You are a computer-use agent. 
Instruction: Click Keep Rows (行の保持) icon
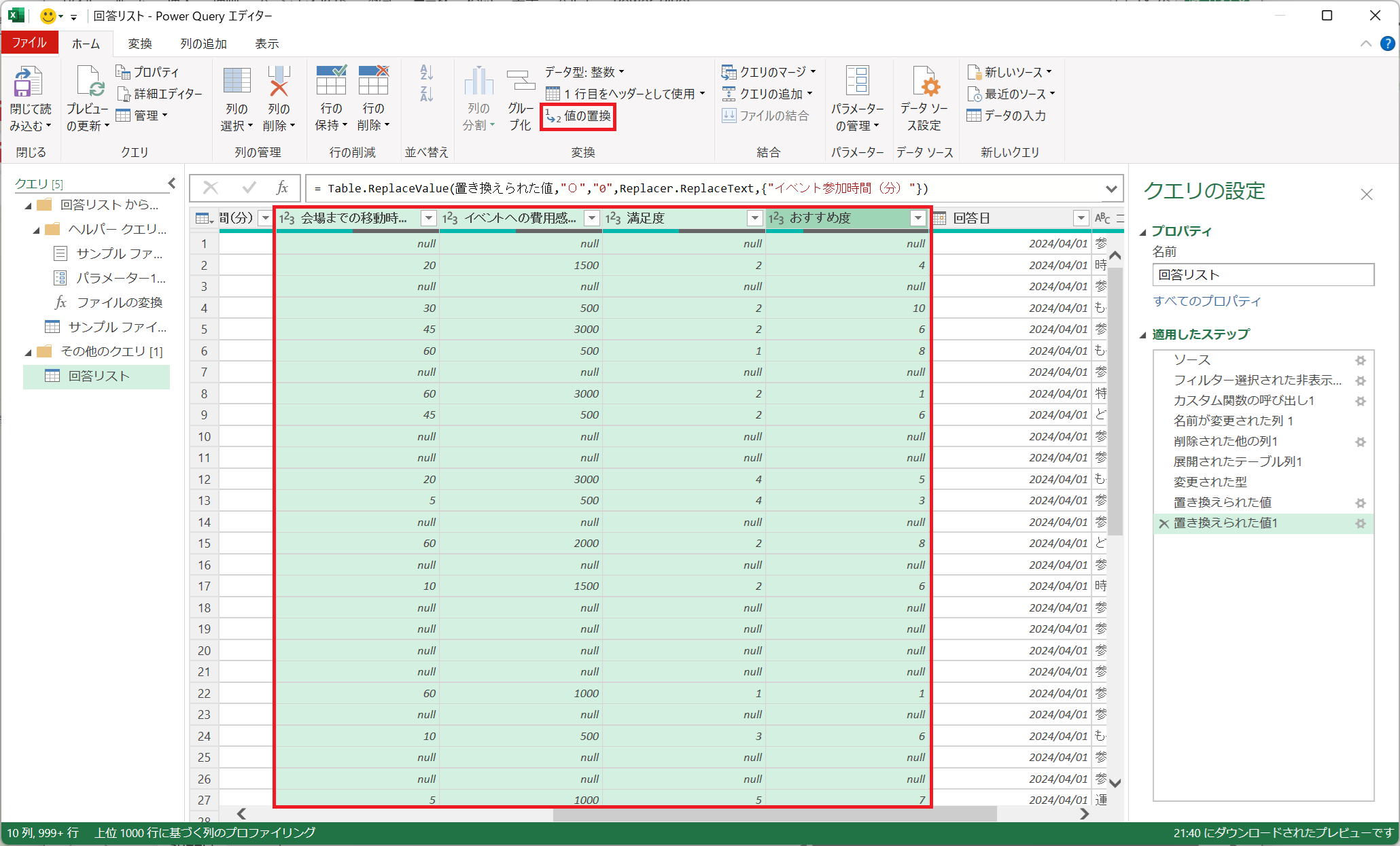(x=332, y=82)
